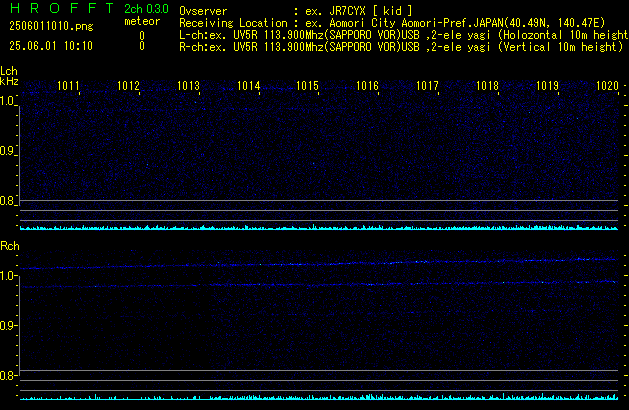Image resolution: width=629 pixels, height=410 pixels.
Task: Click time marker 1013
Action: pyautogui.click(x=188, y=86)
